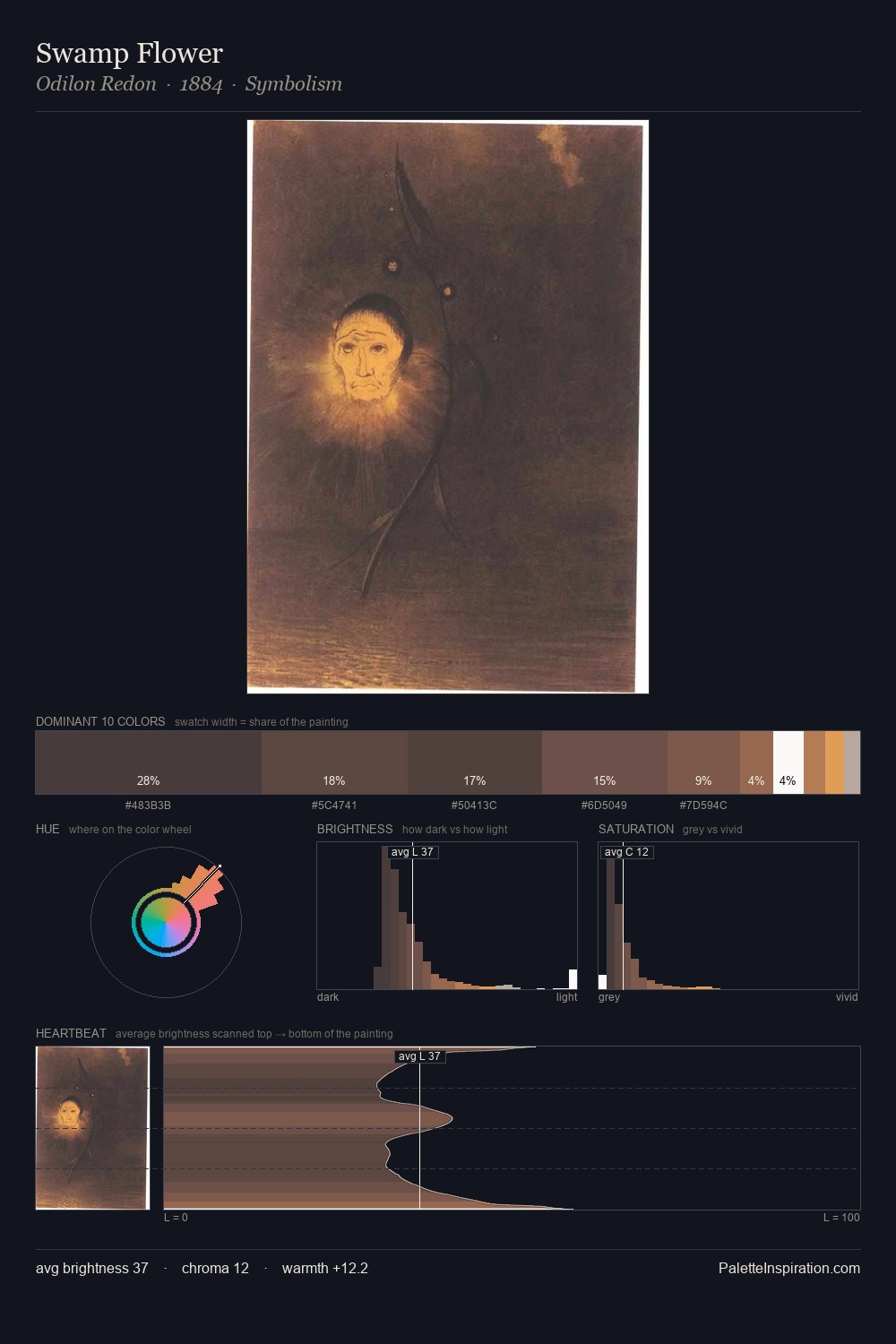Viewport: 896px width, 1344px height.
Task: Click the Swamp Flower title
Action: [x=129, y=53]
